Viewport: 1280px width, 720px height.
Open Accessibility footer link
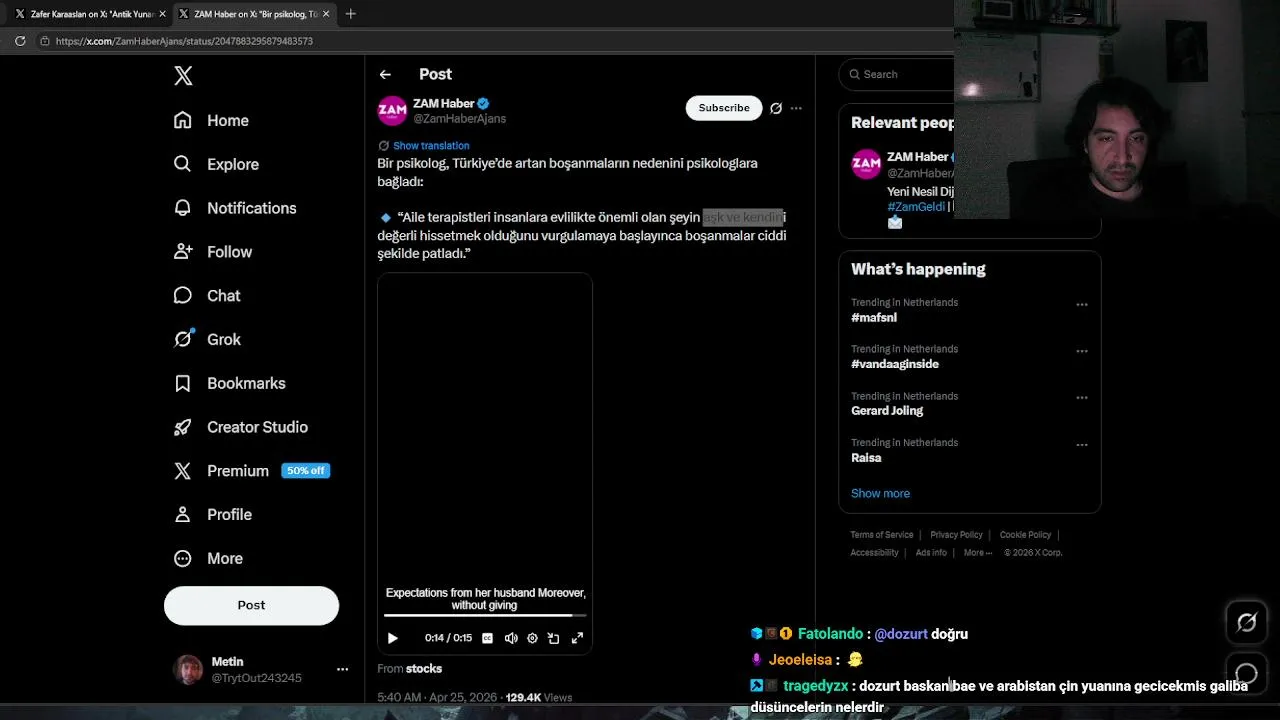[x=874, y=553]
